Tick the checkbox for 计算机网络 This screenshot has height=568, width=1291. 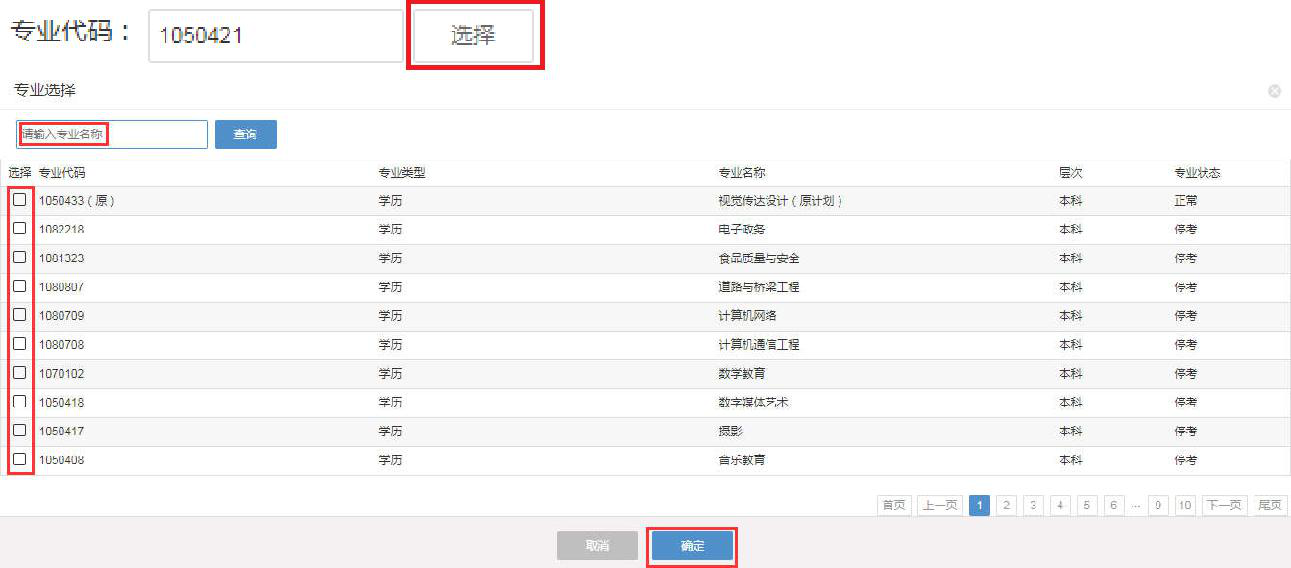[20, 315]
